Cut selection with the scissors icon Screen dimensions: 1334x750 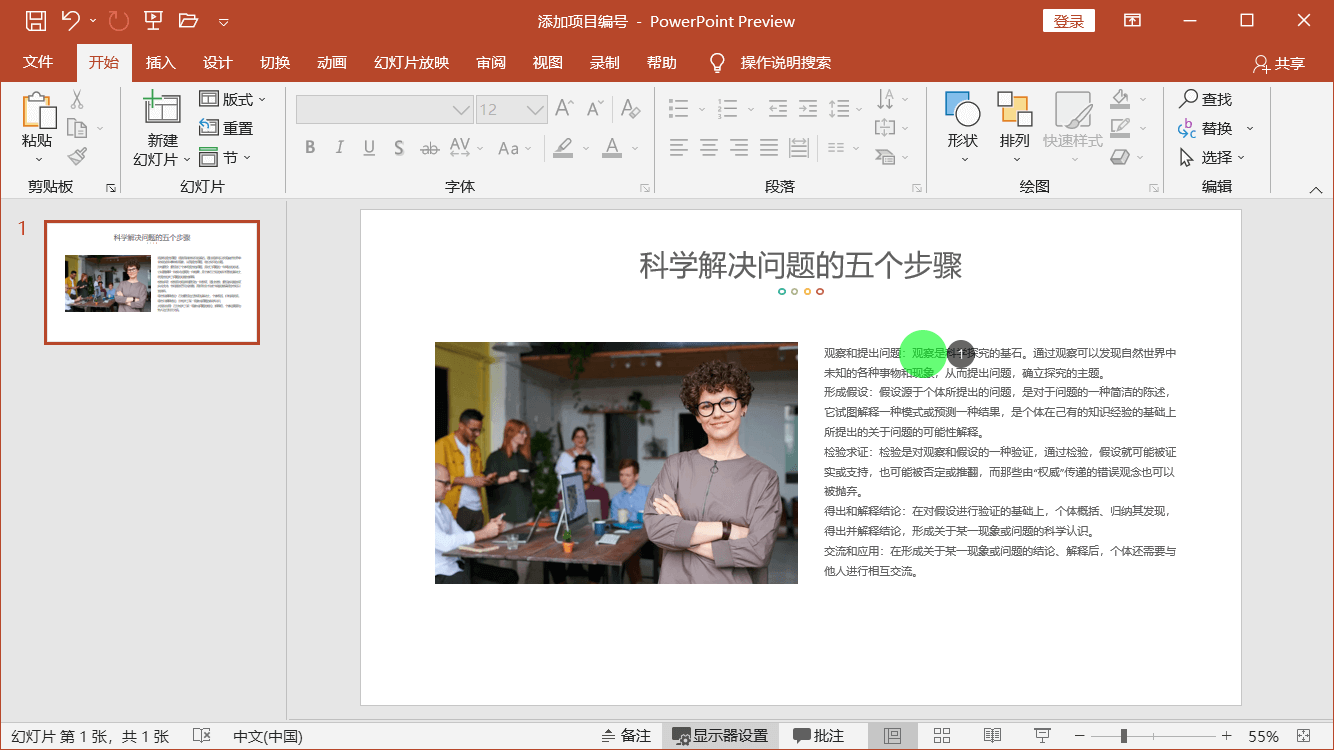coord(77,99)
